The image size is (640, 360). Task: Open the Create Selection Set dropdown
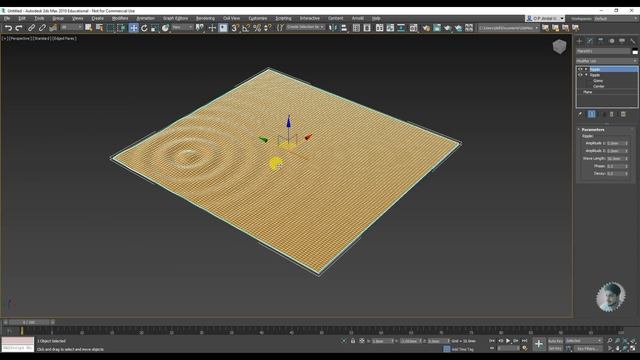[x=305, y=27]
